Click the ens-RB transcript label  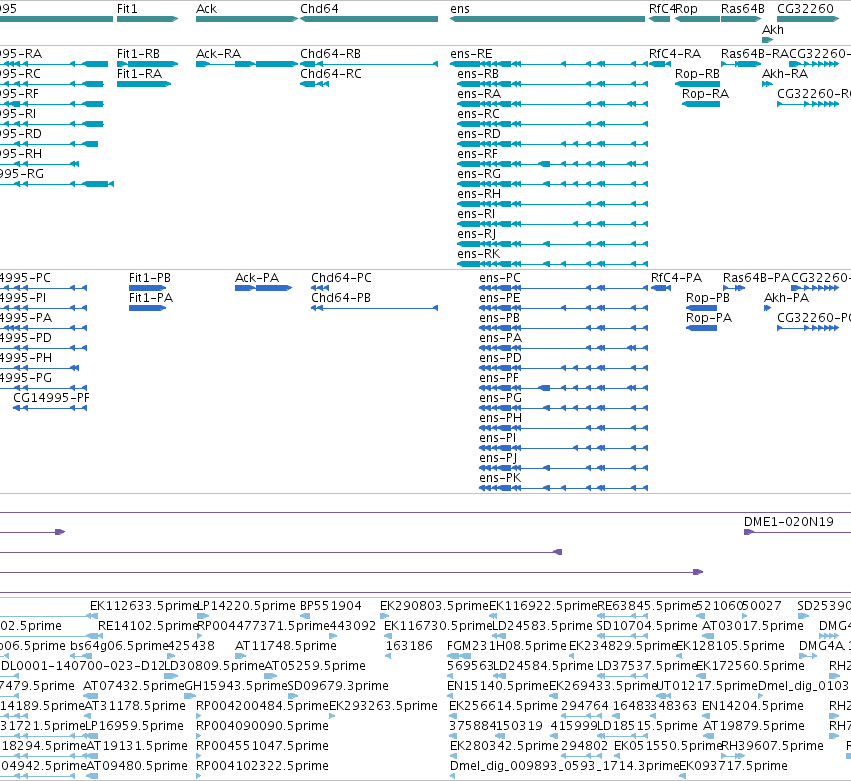[478, 74]
